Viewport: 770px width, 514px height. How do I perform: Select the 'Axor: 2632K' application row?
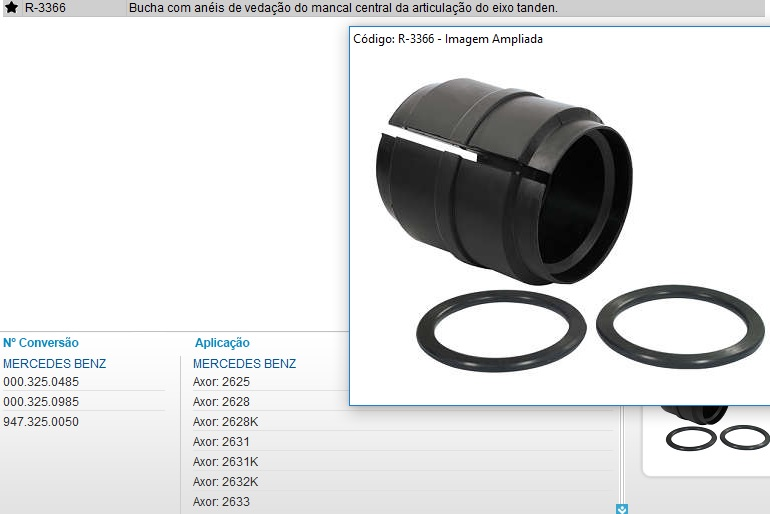(225, 482)
